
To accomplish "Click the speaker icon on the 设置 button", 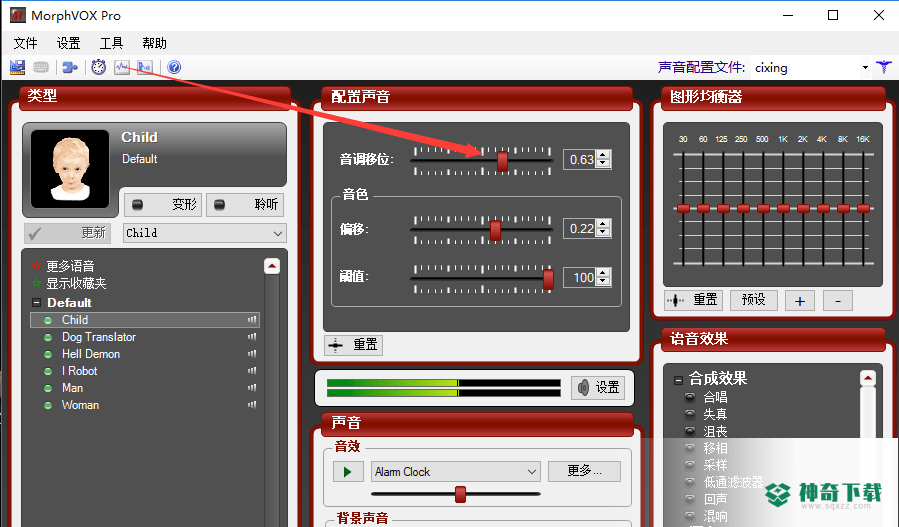I will 583,388.
